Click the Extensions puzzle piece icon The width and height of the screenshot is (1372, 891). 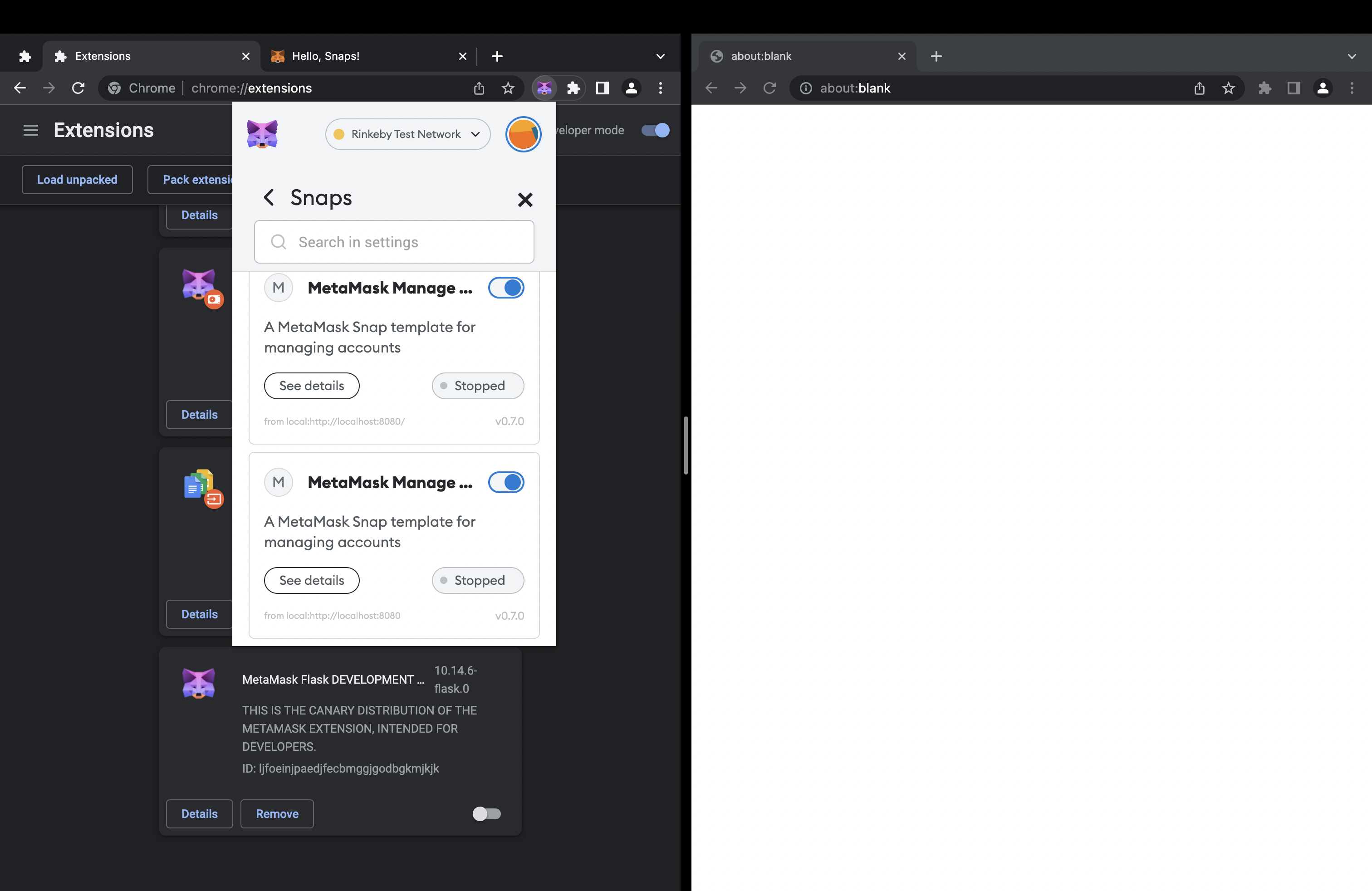point(573,88)
